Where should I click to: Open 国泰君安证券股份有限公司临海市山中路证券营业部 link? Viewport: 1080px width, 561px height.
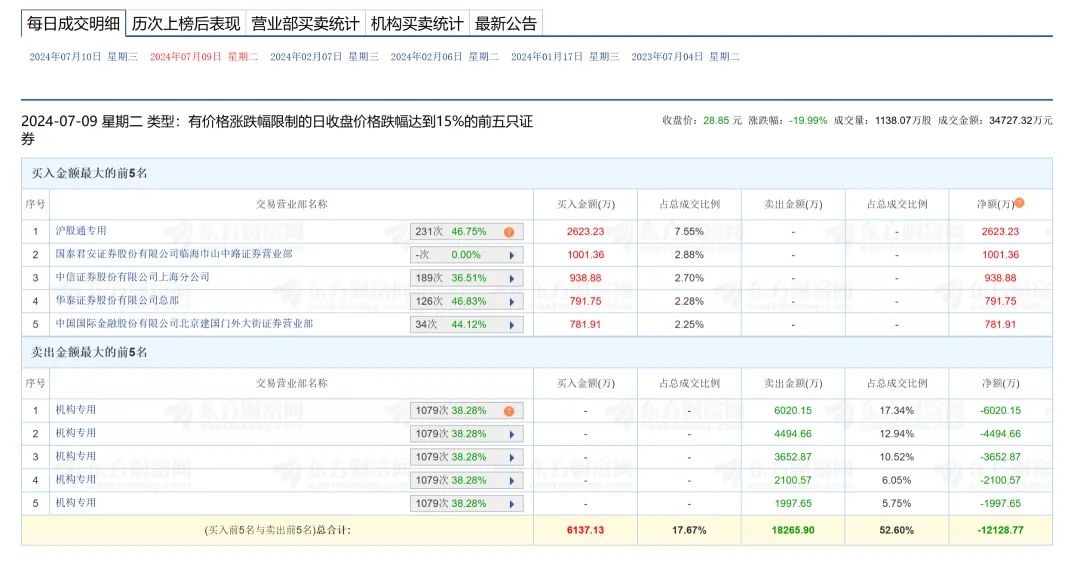174,254
